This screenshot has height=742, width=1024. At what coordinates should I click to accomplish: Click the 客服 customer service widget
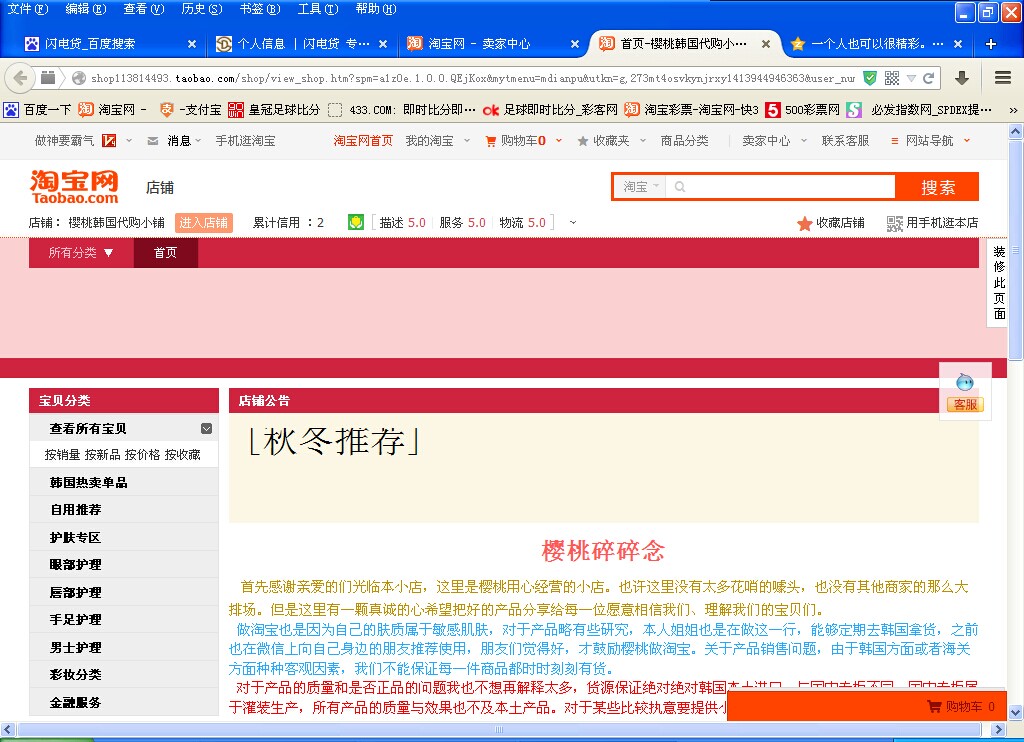coord(965,392)
